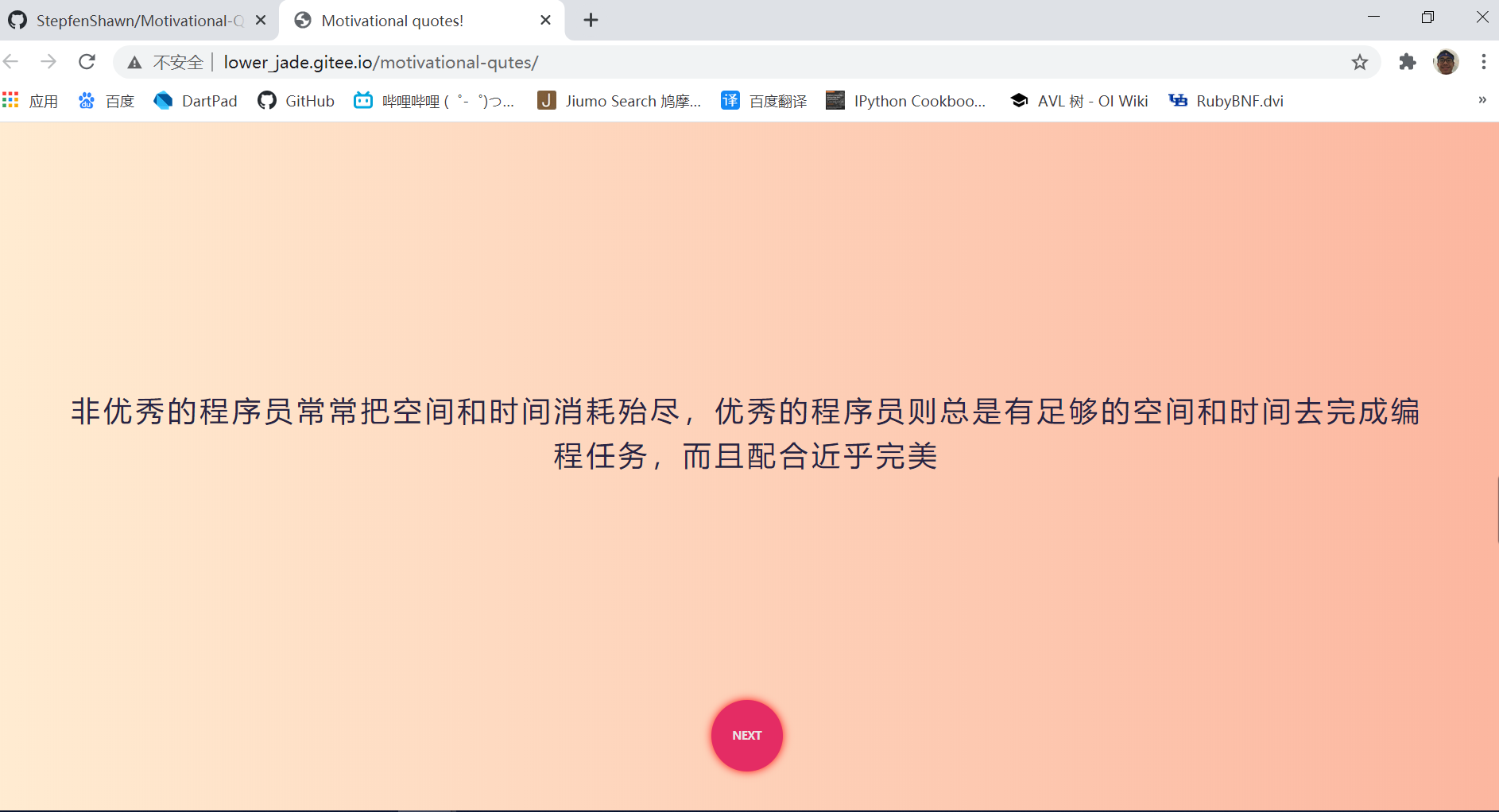The height and width of the screenshot is (812, 1499).
Task: Click the user profile avatar
Action: (1446, 61)
